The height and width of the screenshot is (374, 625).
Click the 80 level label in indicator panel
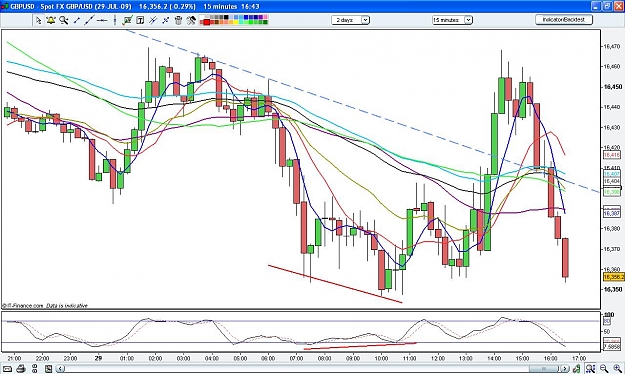point(607,321)
